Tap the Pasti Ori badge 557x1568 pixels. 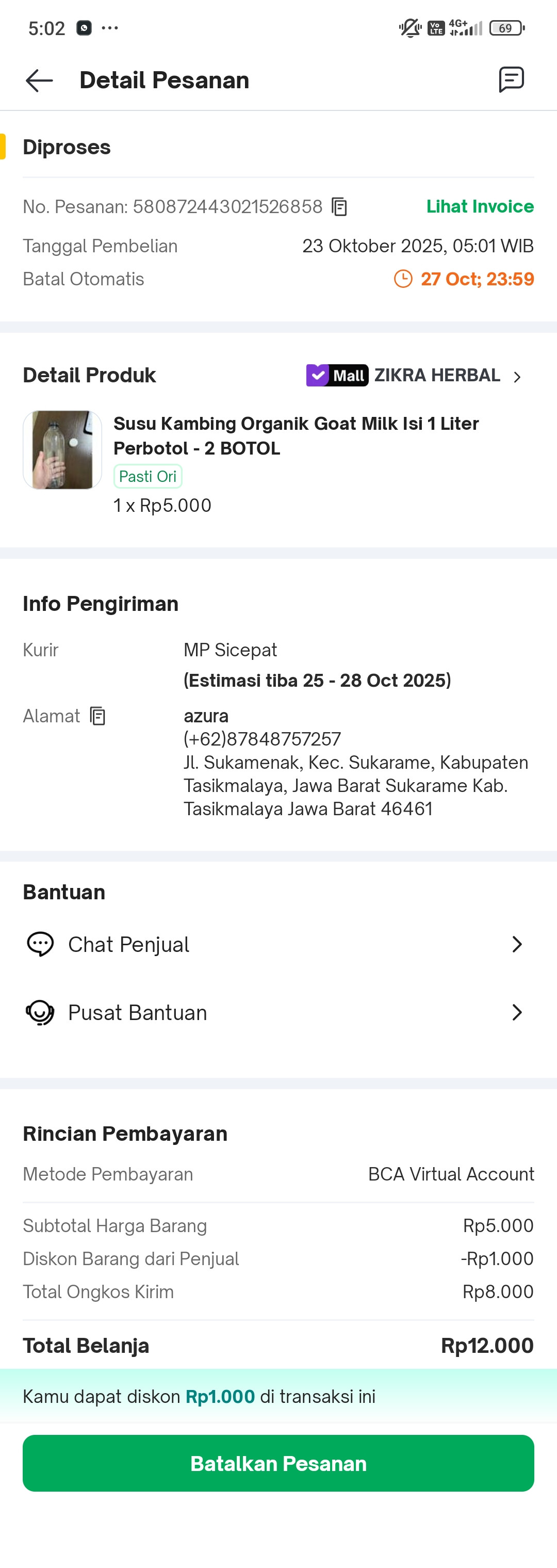[x=148, y=477]
